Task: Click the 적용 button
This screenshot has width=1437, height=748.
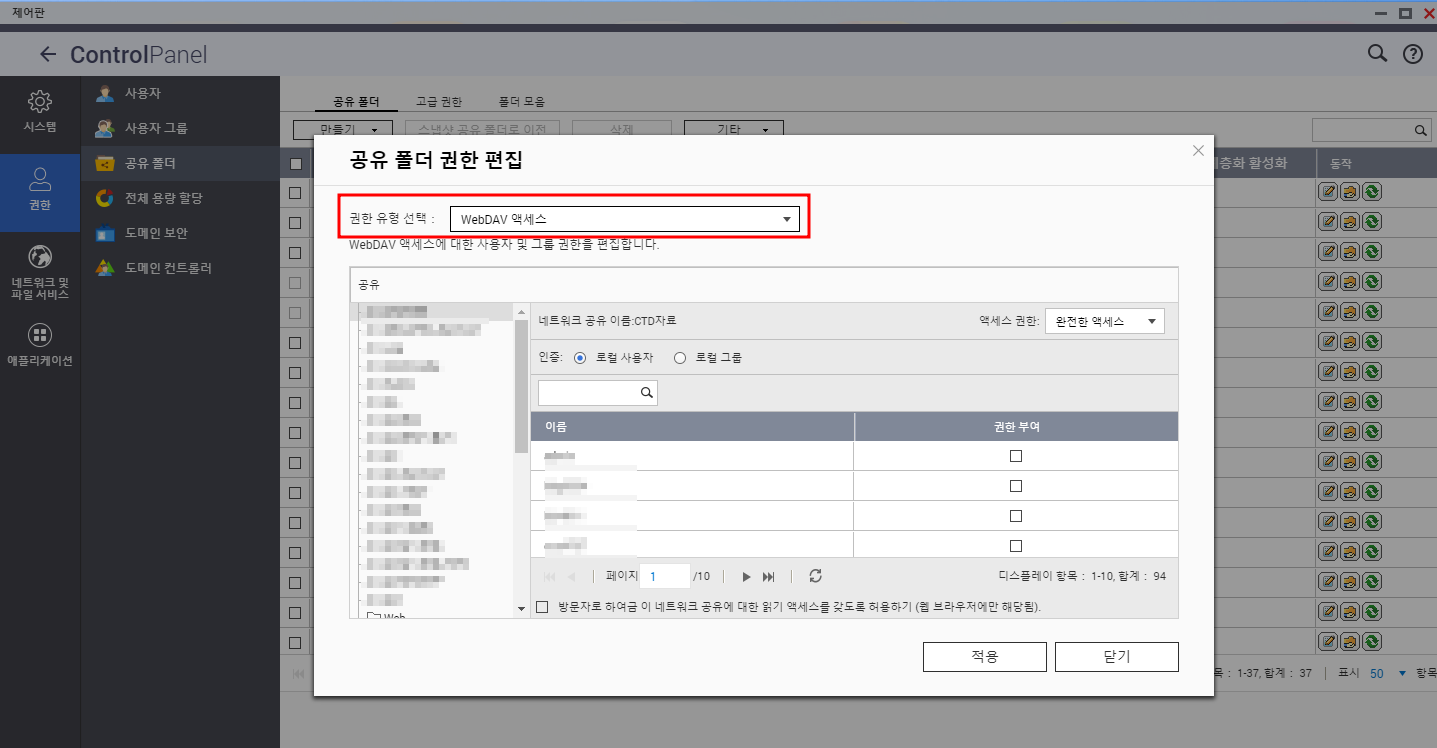Action: (985, 657)
